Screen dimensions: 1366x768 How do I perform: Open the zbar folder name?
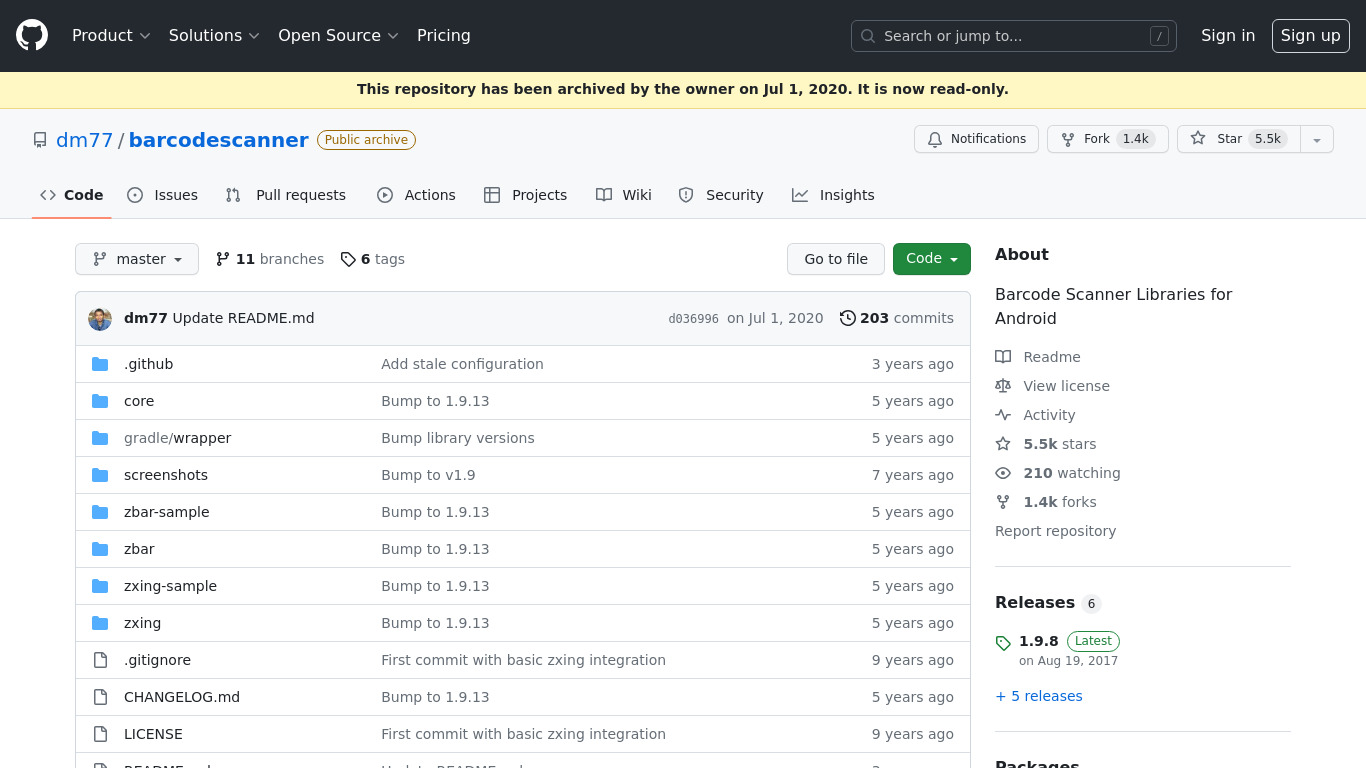click(x=139, y=549)
